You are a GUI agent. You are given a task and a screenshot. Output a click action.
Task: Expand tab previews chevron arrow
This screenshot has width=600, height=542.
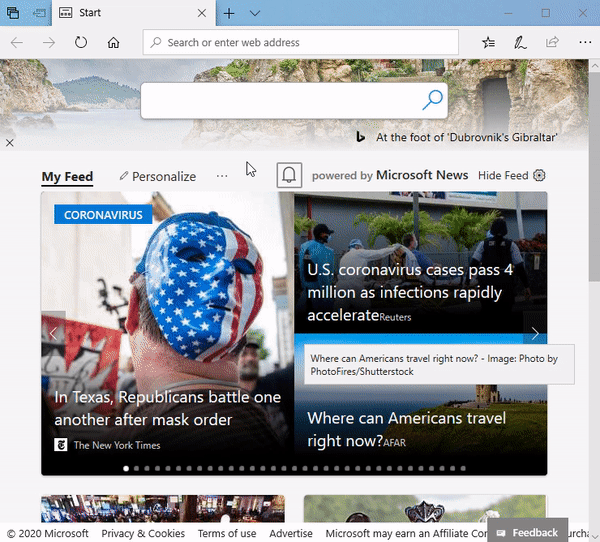click(x=255, y=13)
